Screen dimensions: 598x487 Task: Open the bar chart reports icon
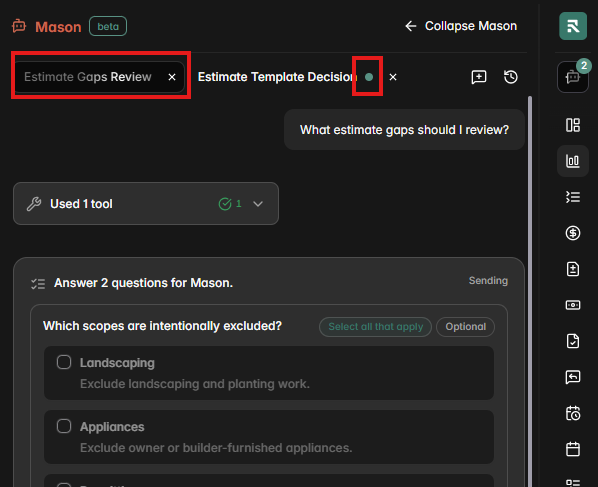coord(572,161)
